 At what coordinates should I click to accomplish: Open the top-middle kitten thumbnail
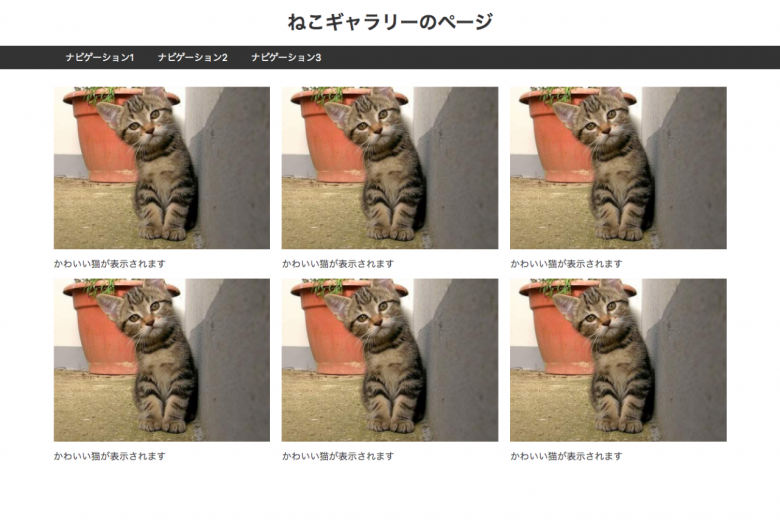tap(390, 168)
